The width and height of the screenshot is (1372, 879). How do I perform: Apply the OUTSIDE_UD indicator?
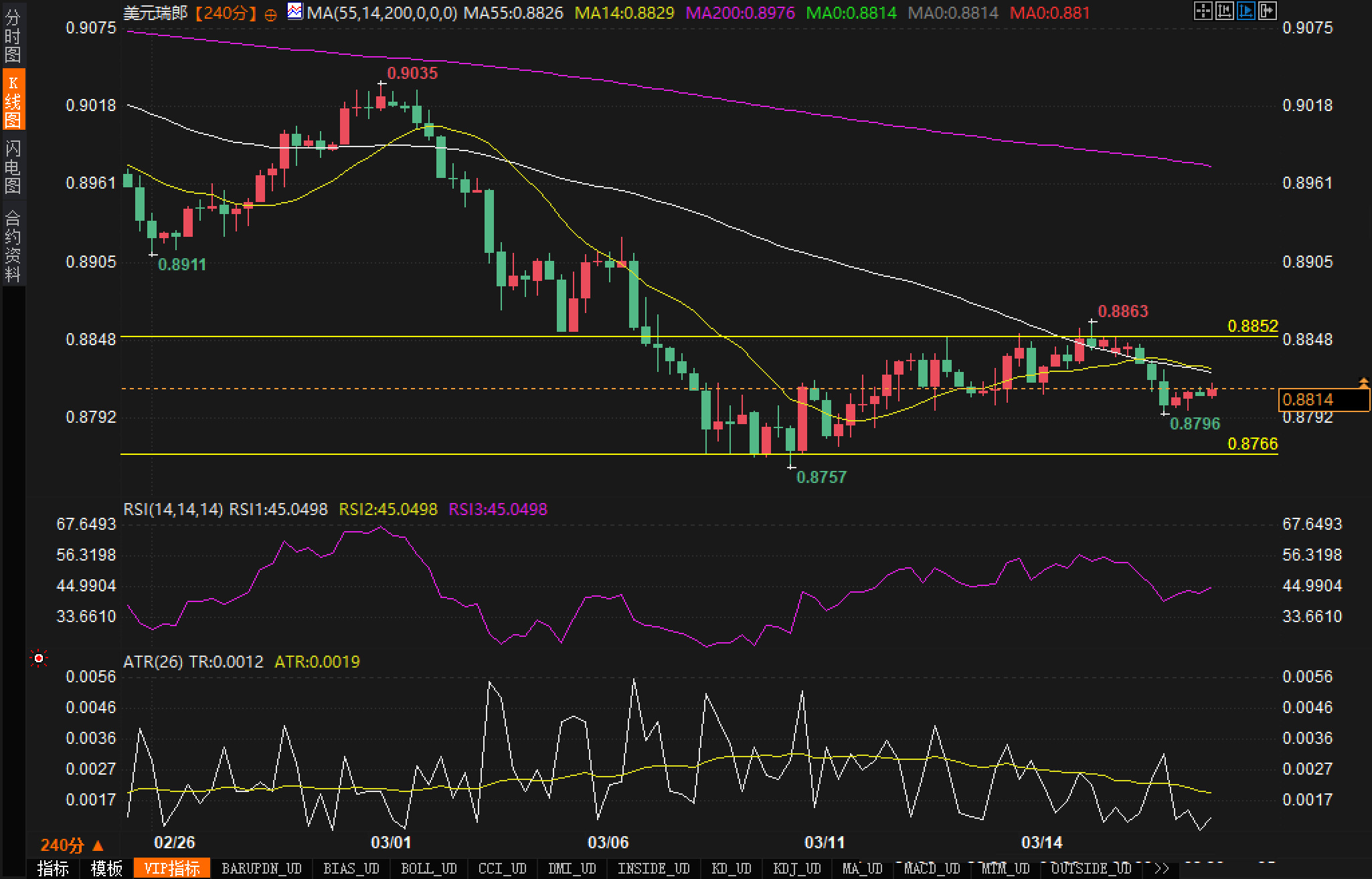tap(1092, 868)
